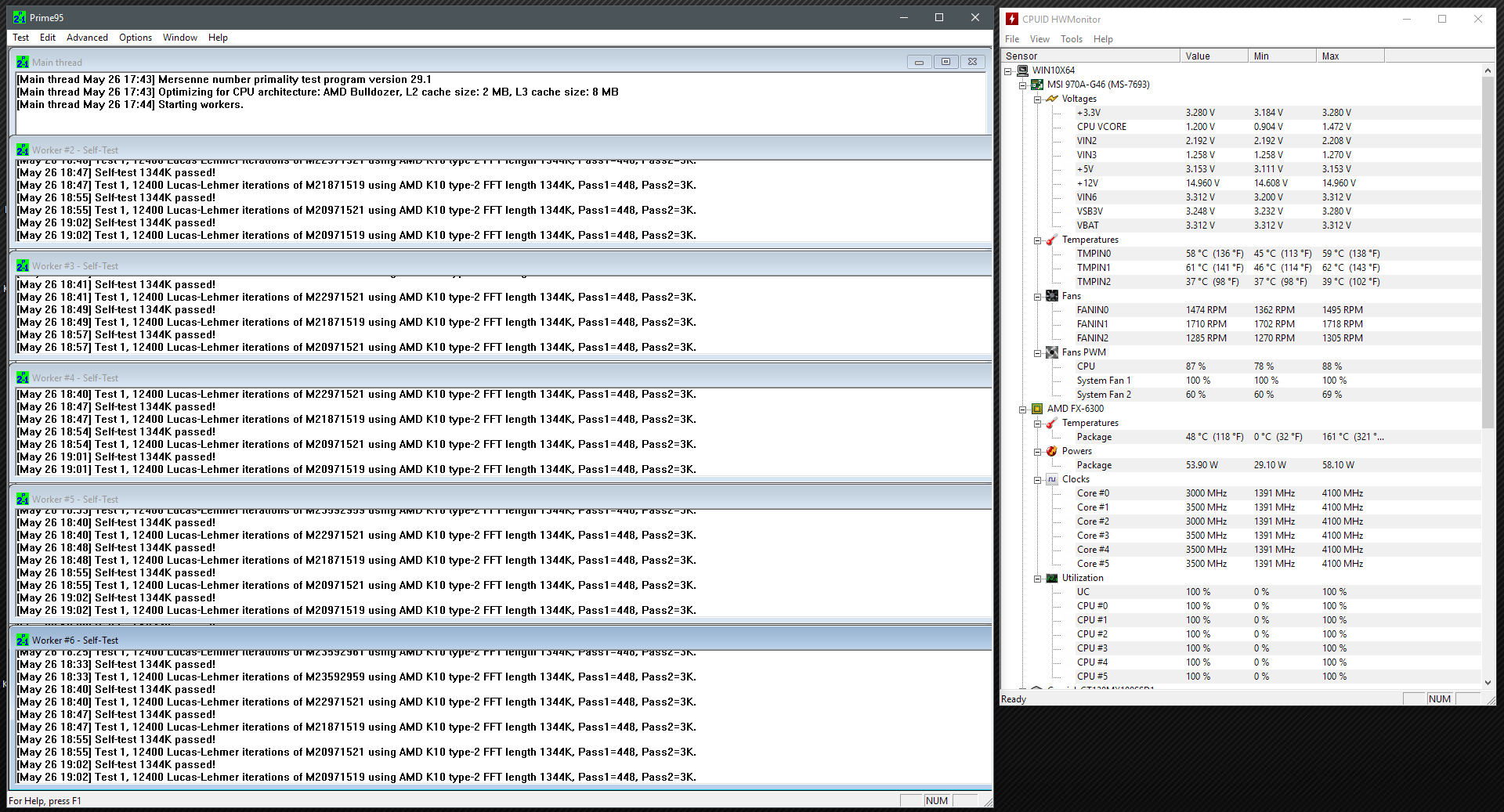The height and width of the screenshot is (812, 1504).
Task: Collapse the Clocks section
Action: 1038,480
